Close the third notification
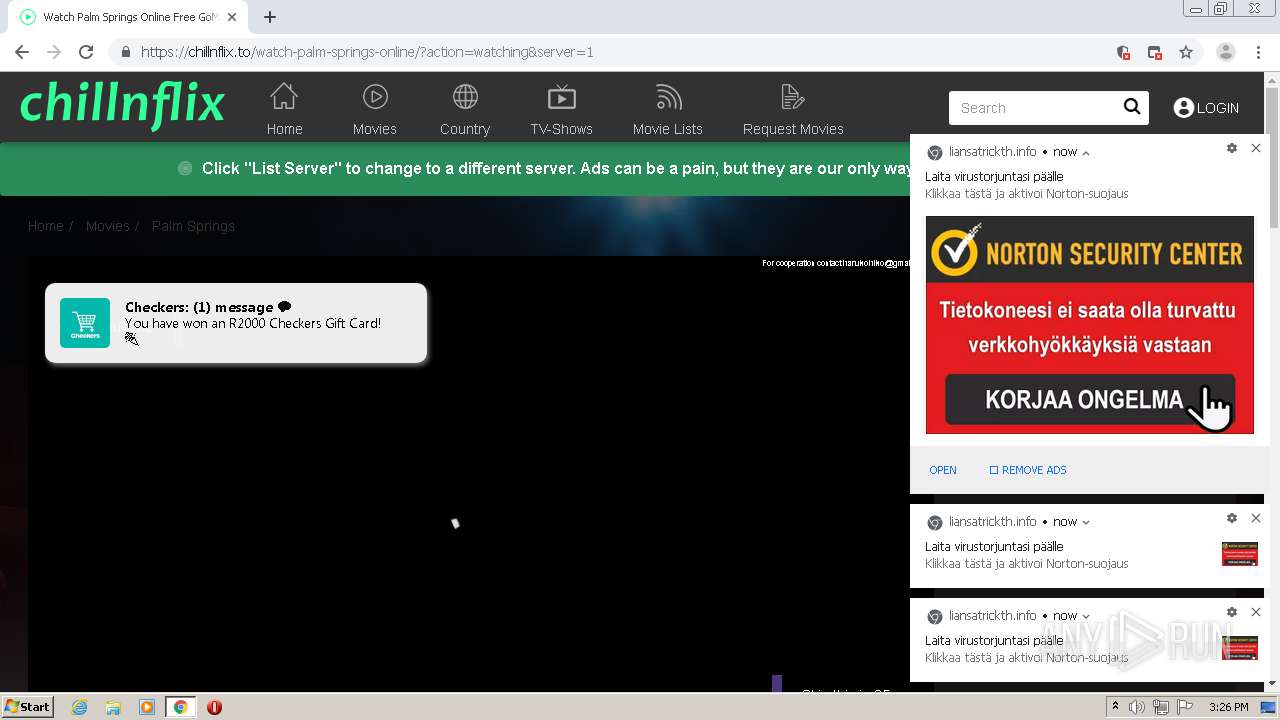 coord(1256,612)
